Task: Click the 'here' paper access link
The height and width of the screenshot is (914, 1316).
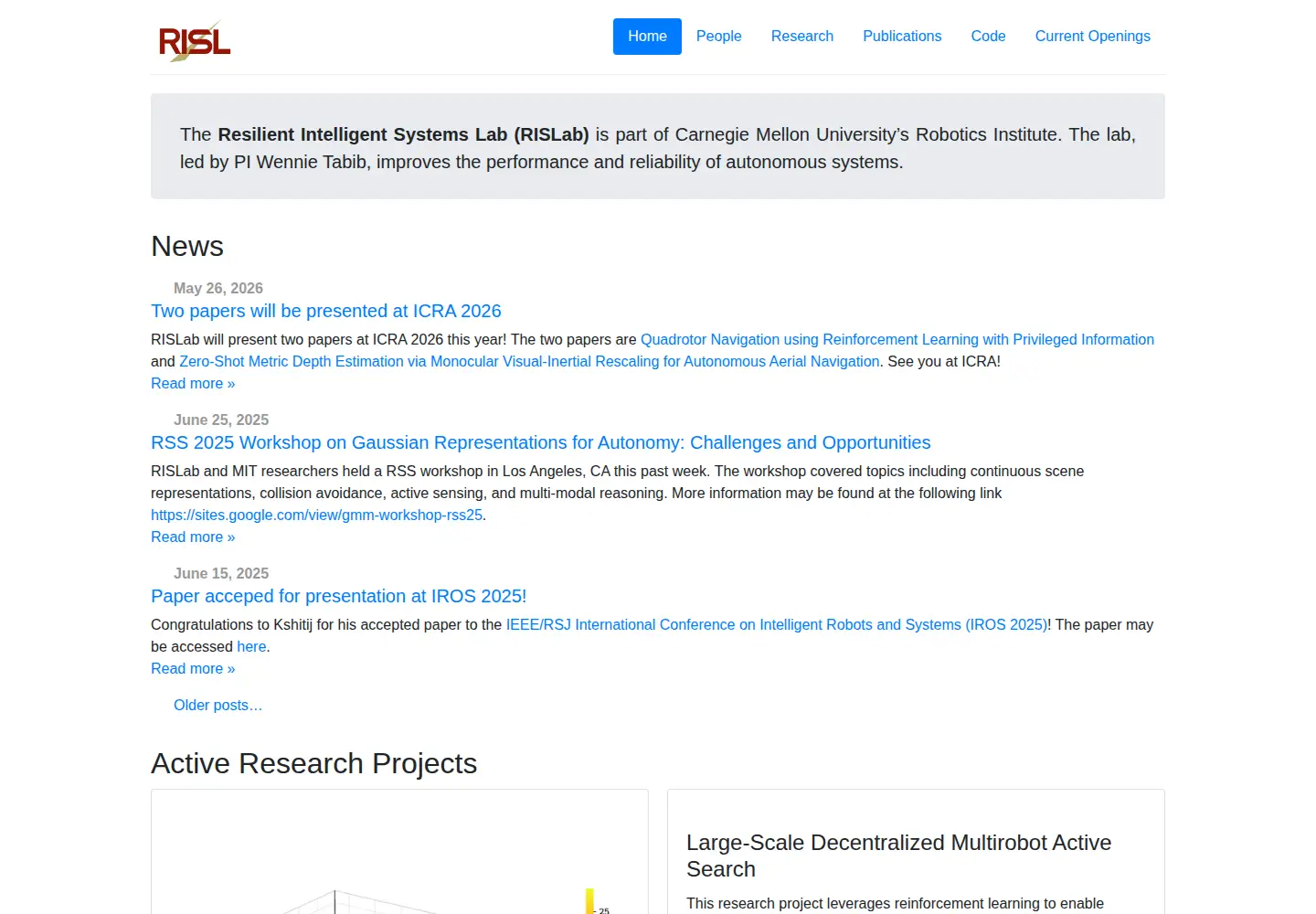Action: coord(251,646)
